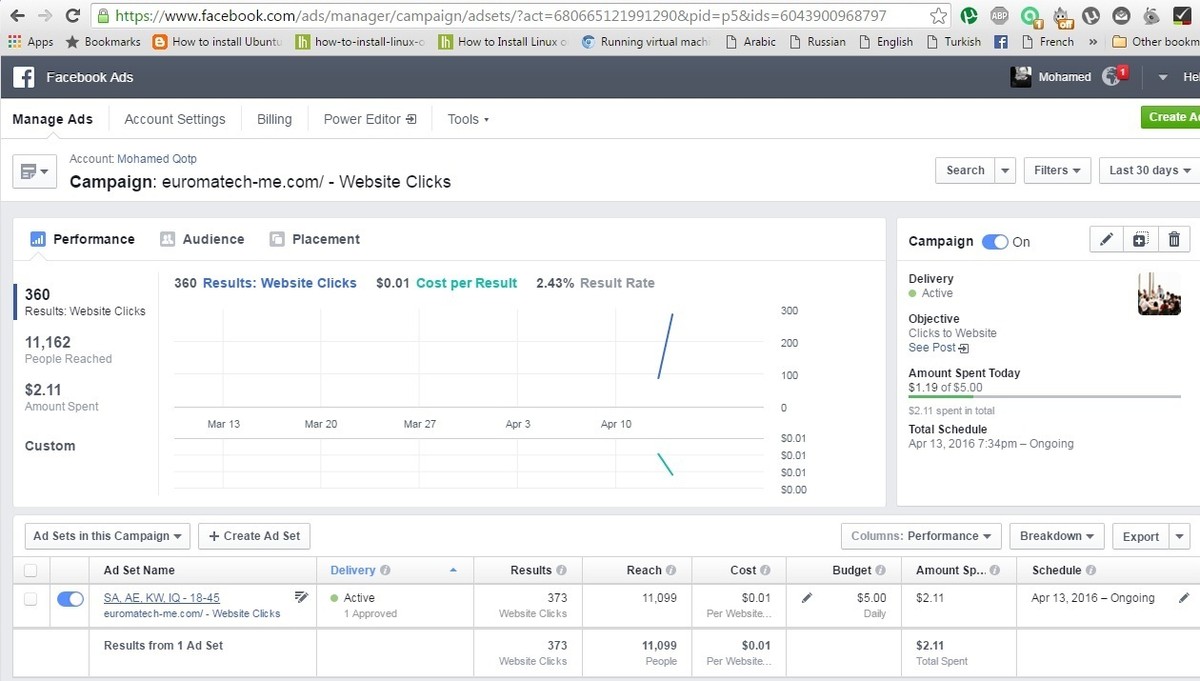Open the Breakdown dropdown
1200x681 pixels.
tap(1056, 536)
